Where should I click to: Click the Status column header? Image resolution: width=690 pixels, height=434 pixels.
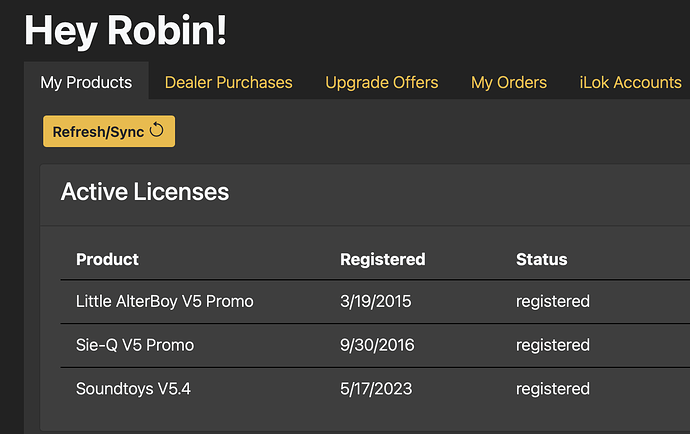click(541, 259)
